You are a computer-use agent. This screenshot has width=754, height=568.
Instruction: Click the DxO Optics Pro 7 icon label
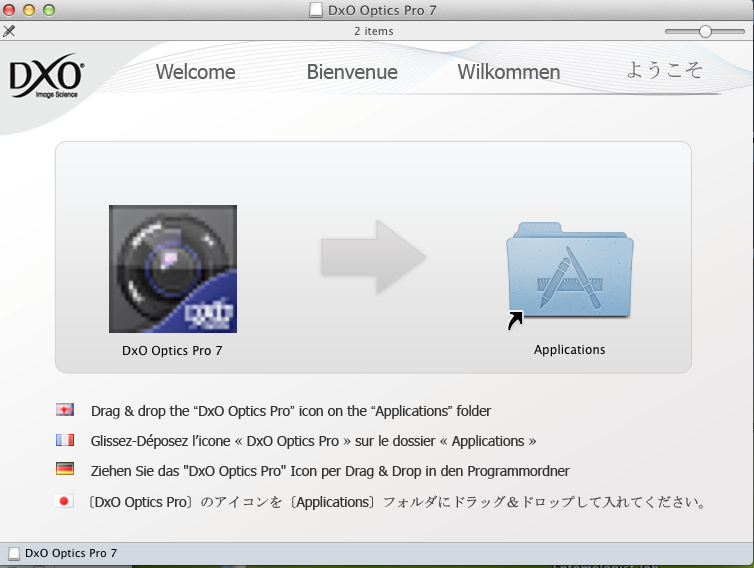(172, 351)
